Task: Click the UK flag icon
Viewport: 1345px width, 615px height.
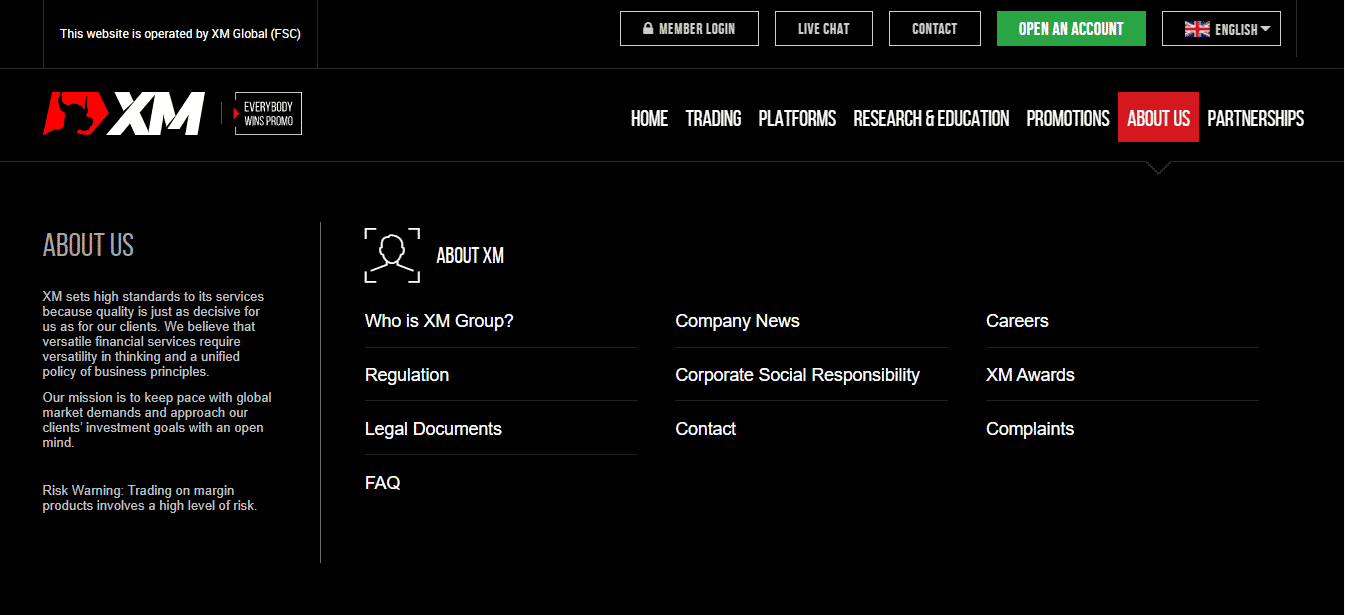Action: (x=1197, y=29)
